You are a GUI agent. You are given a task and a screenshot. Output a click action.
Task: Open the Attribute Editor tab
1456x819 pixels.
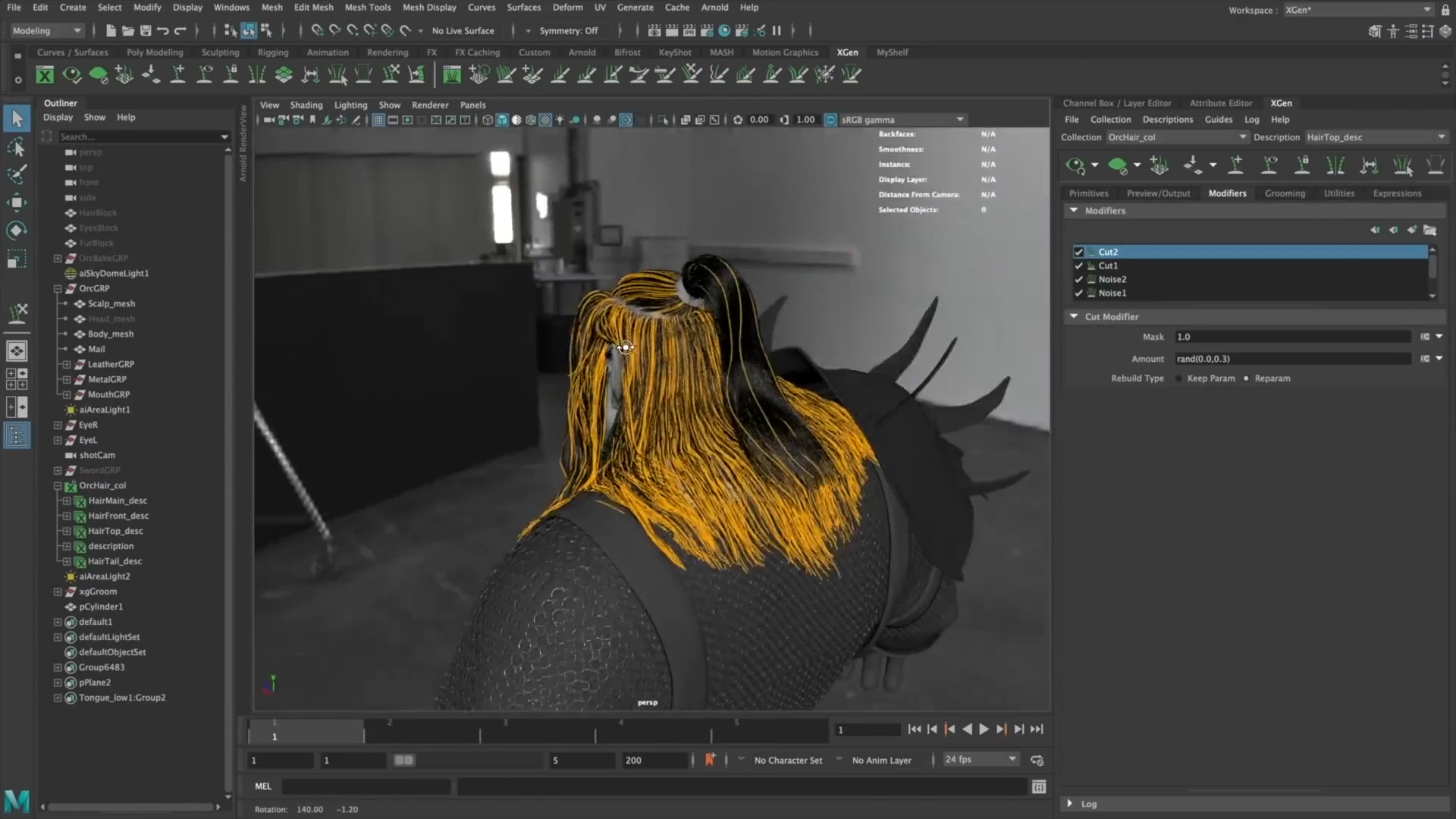coord(1221,103)
